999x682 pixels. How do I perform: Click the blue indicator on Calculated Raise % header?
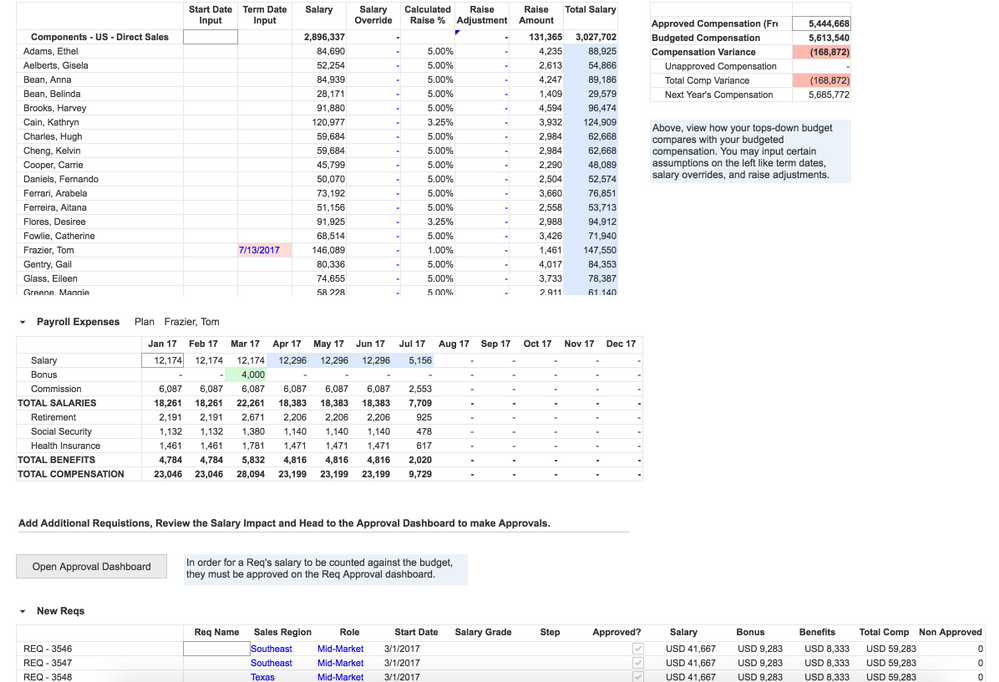pos(457,32)
